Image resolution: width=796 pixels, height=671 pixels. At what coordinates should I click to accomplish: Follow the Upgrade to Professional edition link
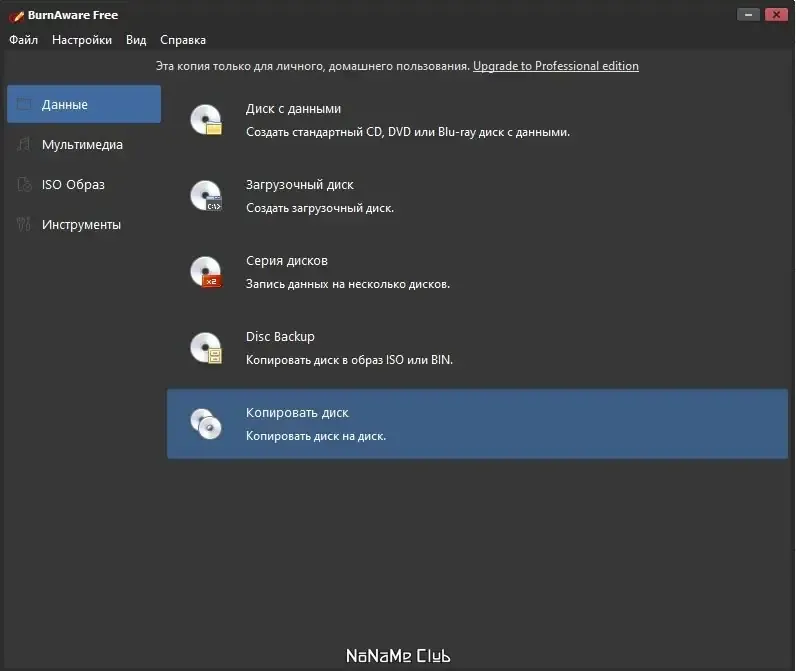point(556,66)
